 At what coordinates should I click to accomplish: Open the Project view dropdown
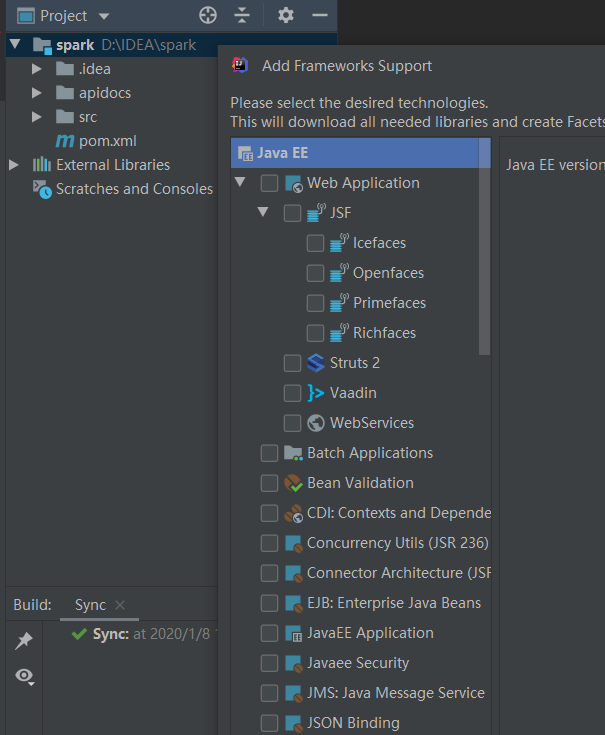(104, 17)
